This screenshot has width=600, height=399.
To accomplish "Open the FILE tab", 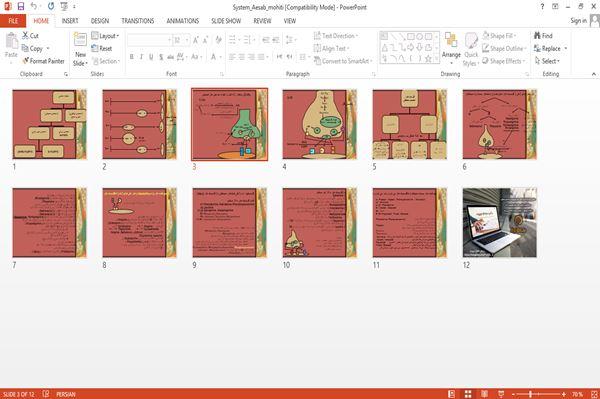I will [13, 21].
